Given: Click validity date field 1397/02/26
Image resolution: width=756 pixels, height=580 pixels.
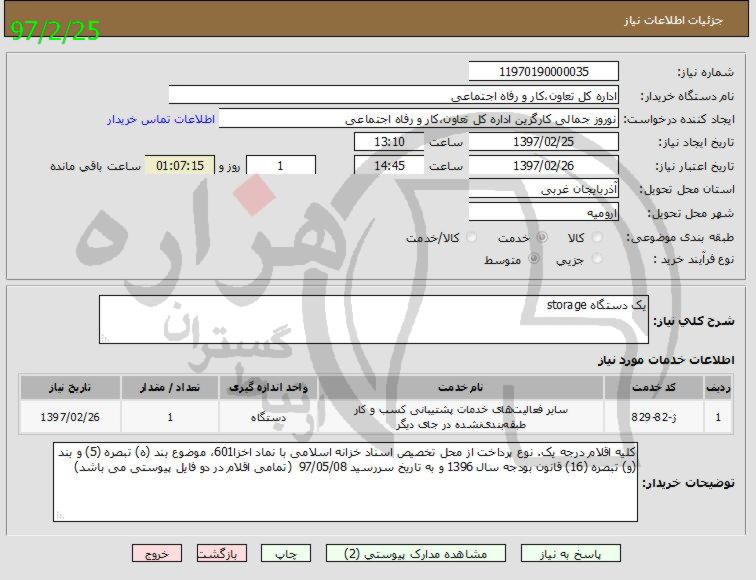Looking at the screenshot, I should [543, 165].
